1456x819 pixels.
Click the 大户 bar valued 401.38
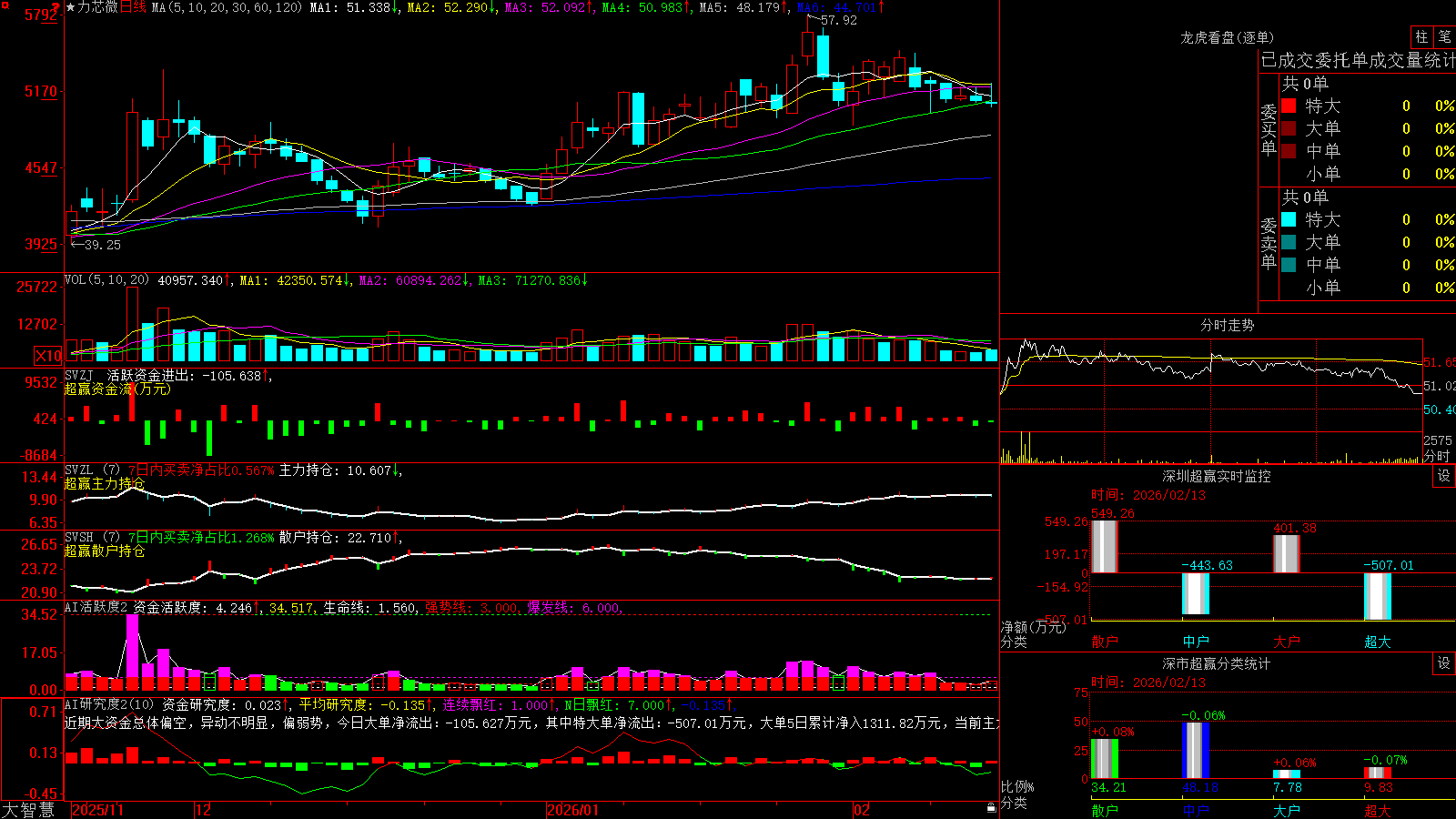pyautogui.click(x=1287, y=553)
